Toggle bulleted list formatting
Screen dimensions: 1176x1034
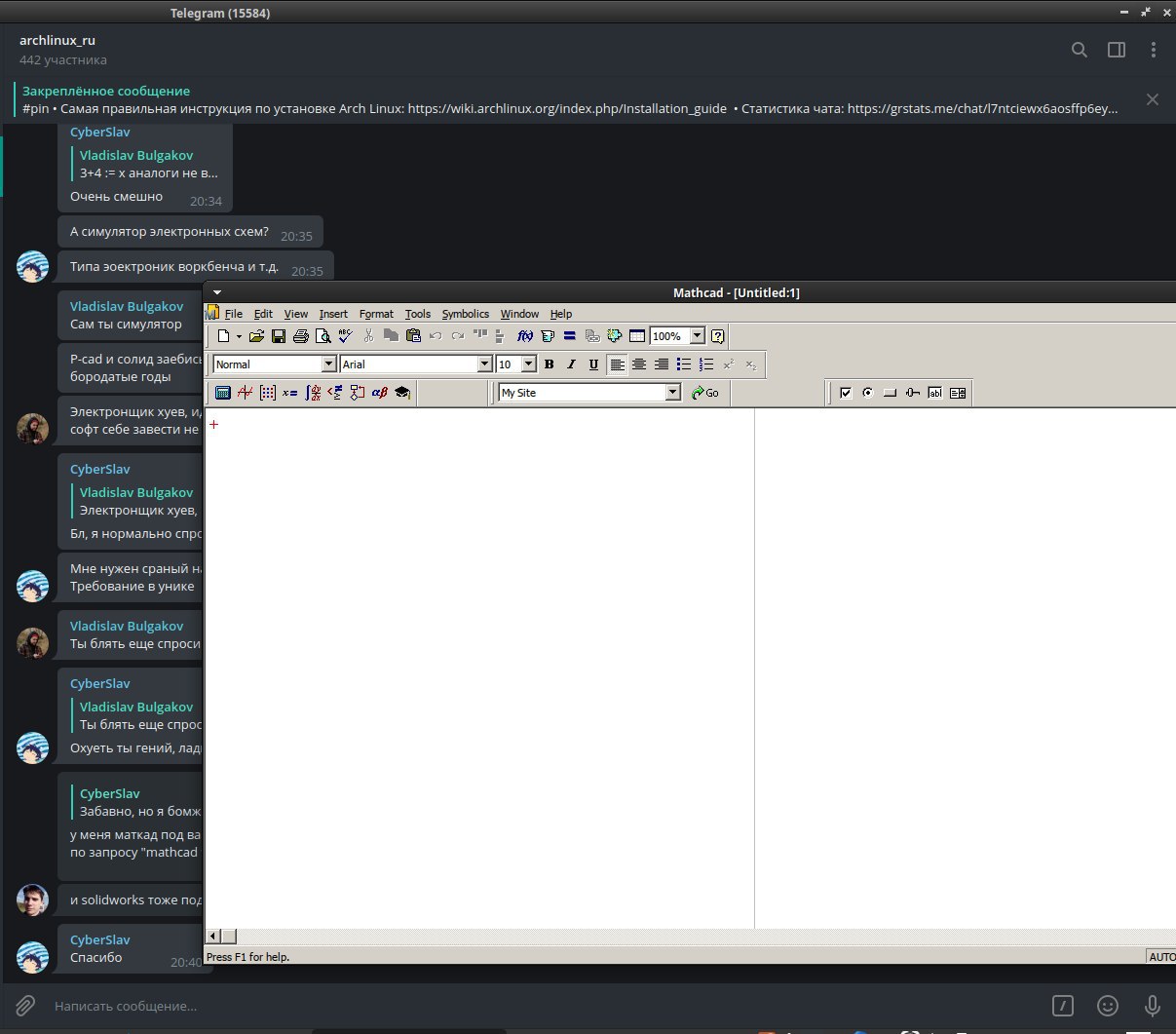(x=684, y=364)
